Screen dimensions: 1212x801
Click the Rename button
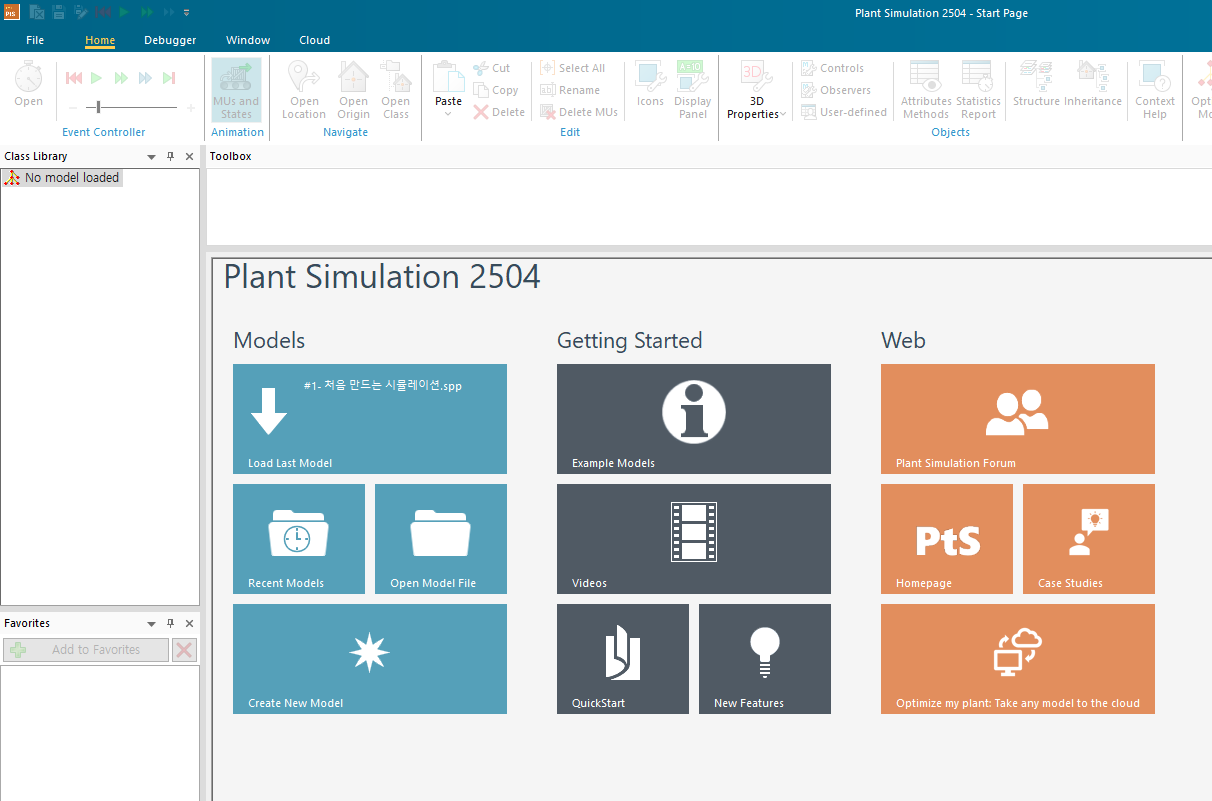569,90
